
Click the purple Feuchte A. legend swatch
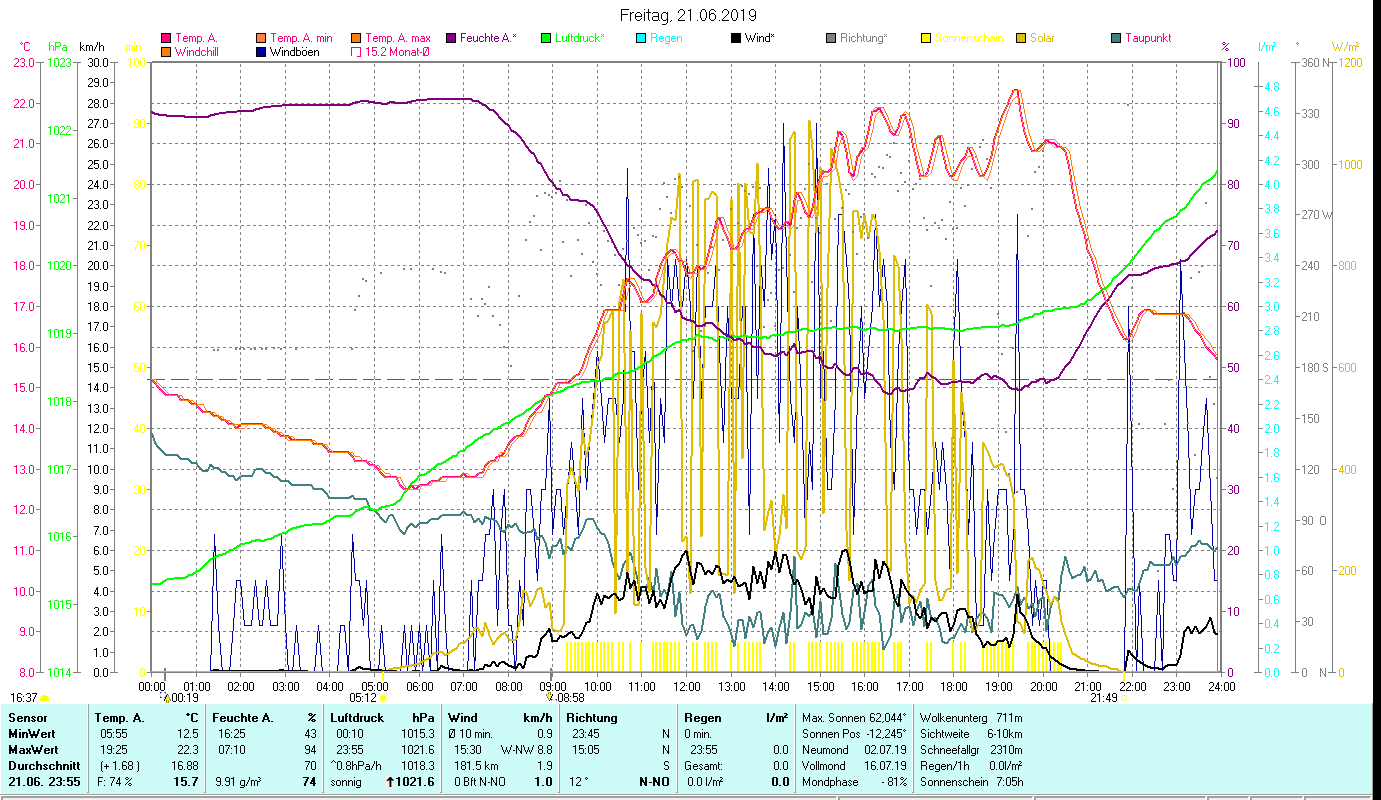click(452, 38)
